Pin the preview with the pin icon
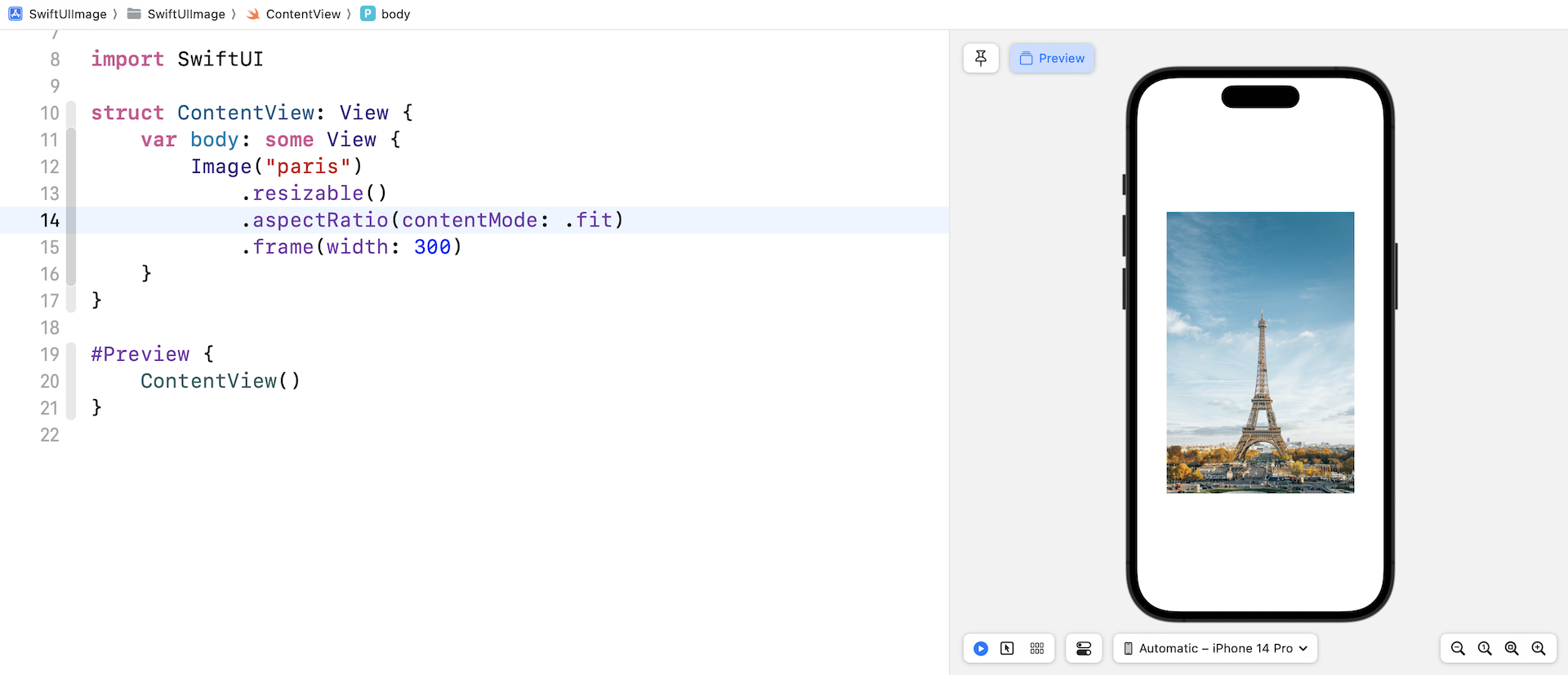 [x=981, y=58]
